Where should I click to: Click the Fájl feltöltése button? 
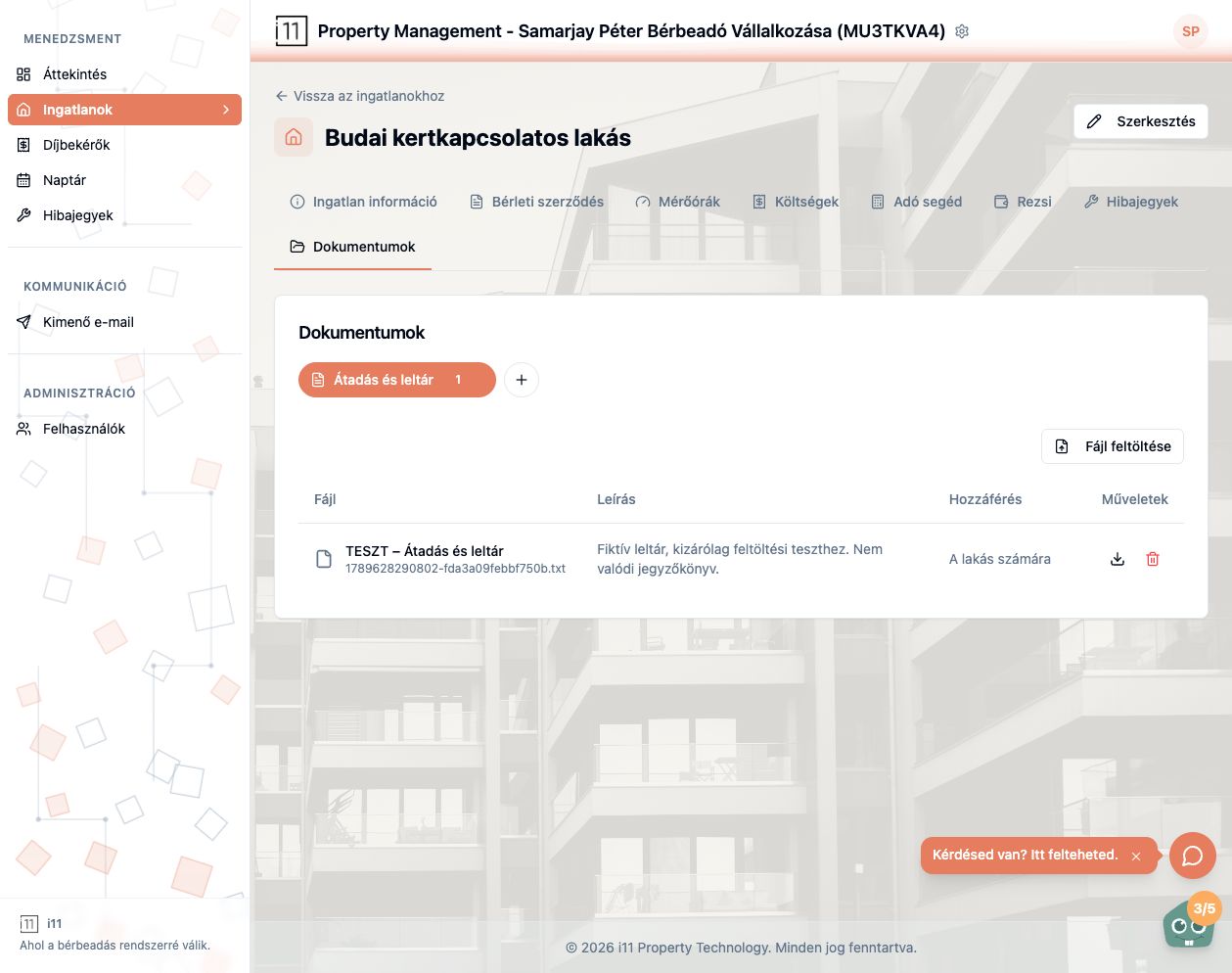tap(1113, 446)
